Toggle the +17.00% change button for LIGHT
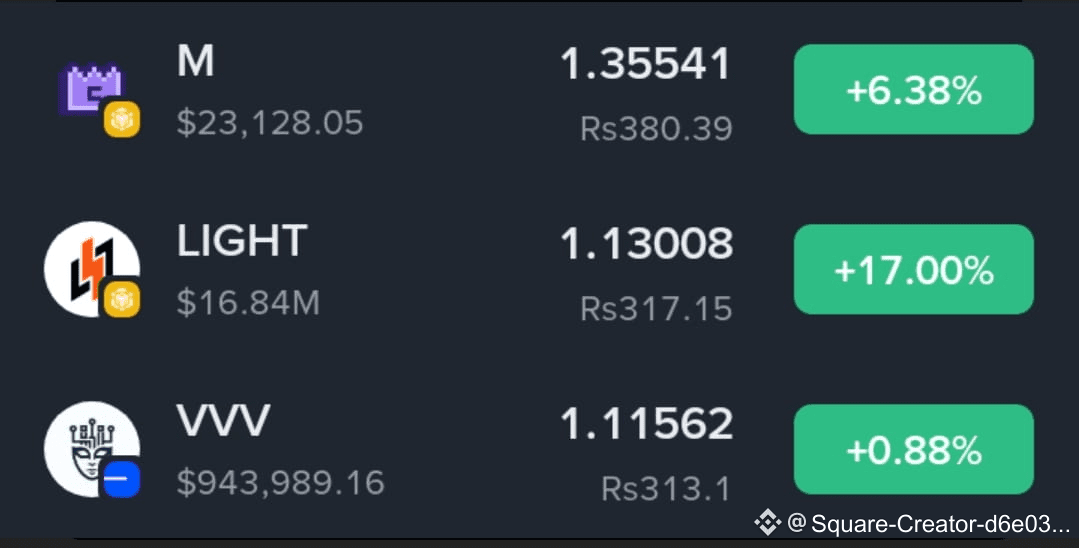The width and height of the screenshot is (1079, 548). pos(914,269)
